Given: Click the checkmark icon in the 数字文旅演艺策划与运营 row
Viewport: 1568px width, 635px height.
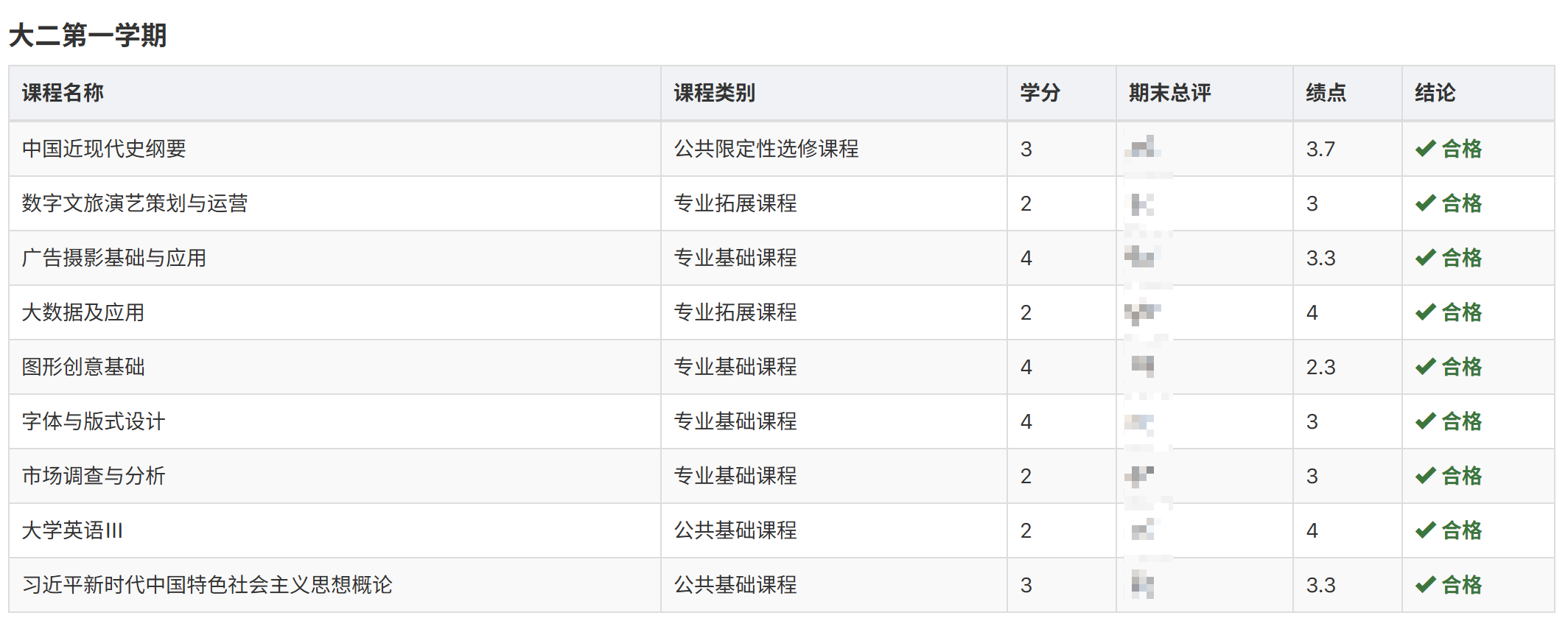Looking at the screenshot, I should [x=1425, y=203].
